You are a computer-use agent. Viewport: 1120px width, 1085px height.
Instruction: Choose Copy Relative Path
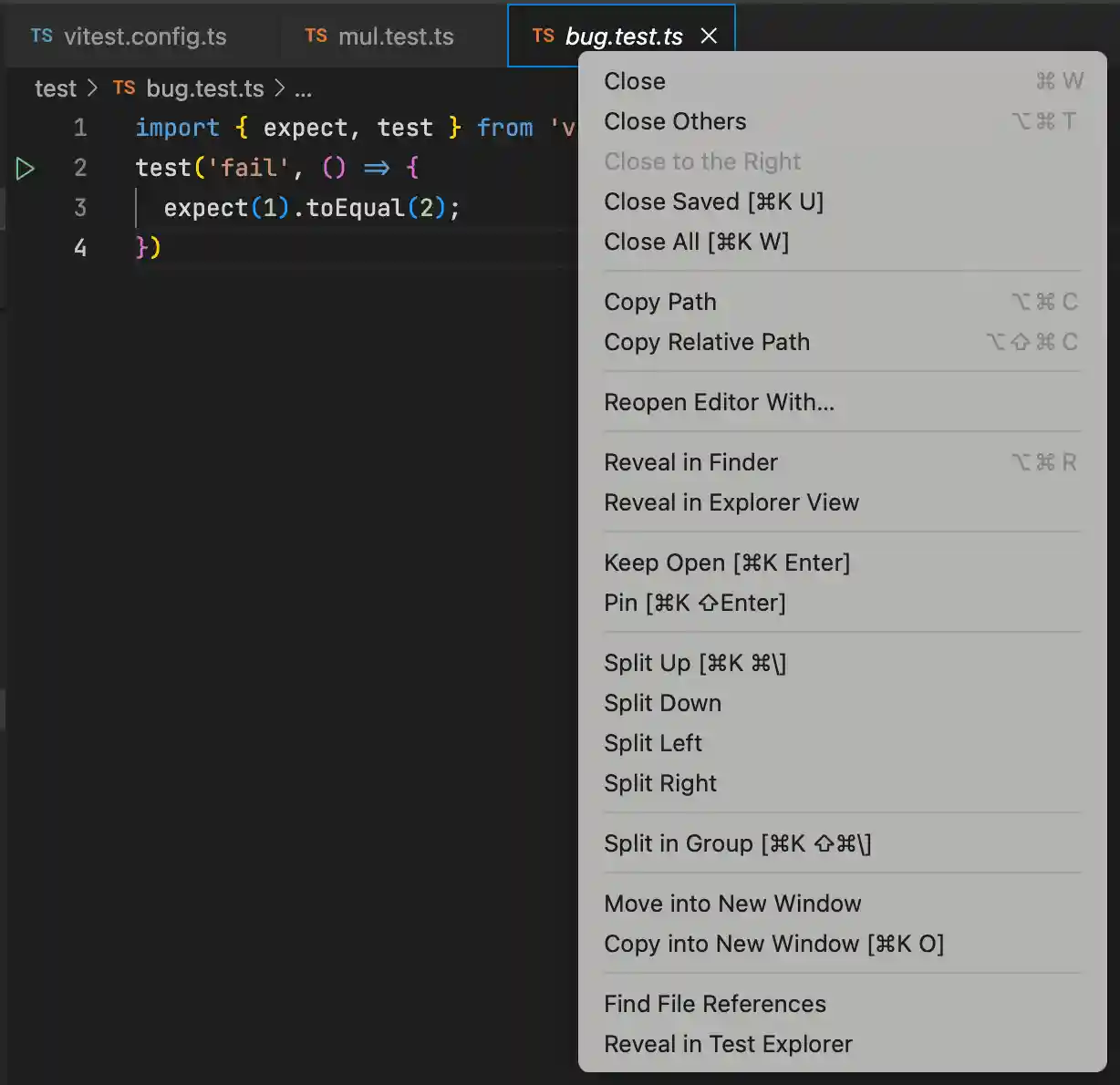click(x=707, y=342)
